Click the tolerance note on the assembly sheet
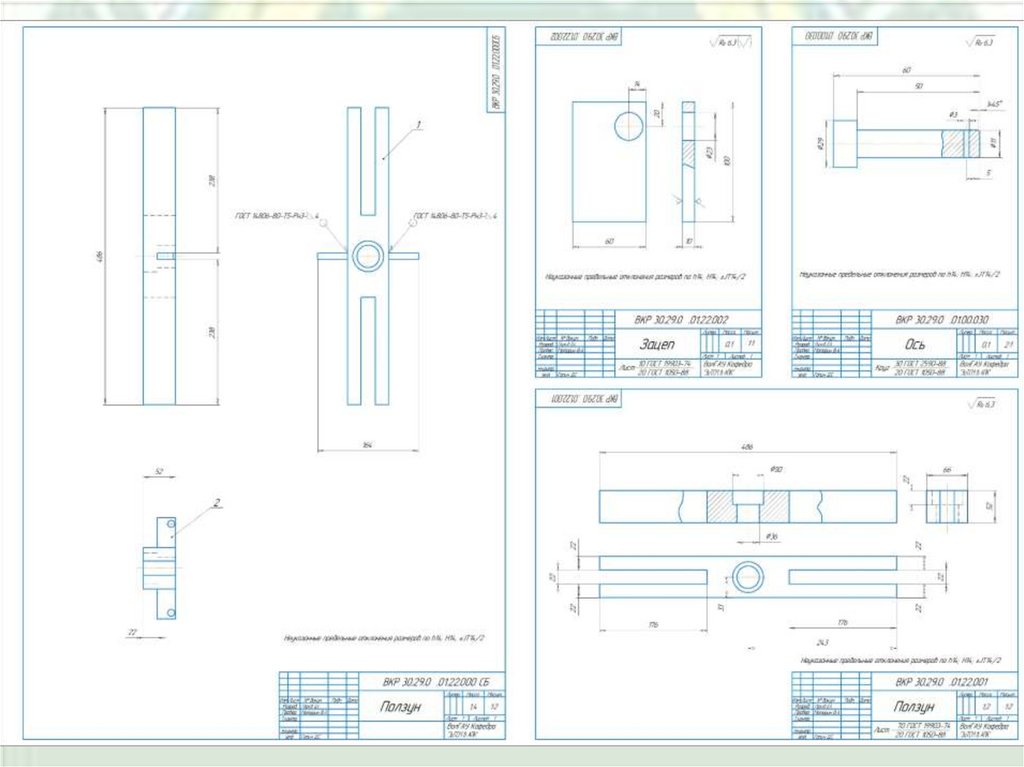Screen dimensions: 1024x767 385,638
